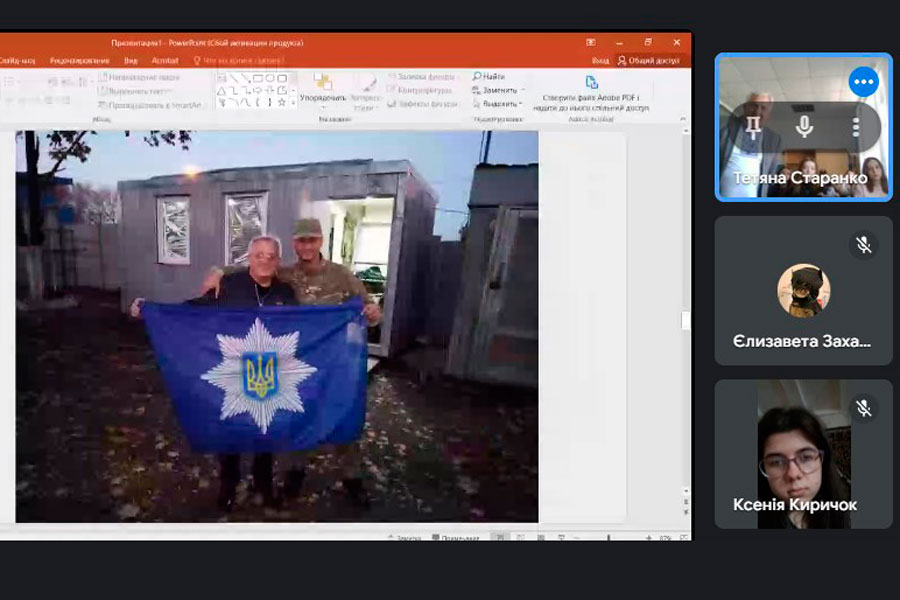Open three-dot options on Тетяна Старанко's tile
The image size is (900, 600).
(856, 126)
